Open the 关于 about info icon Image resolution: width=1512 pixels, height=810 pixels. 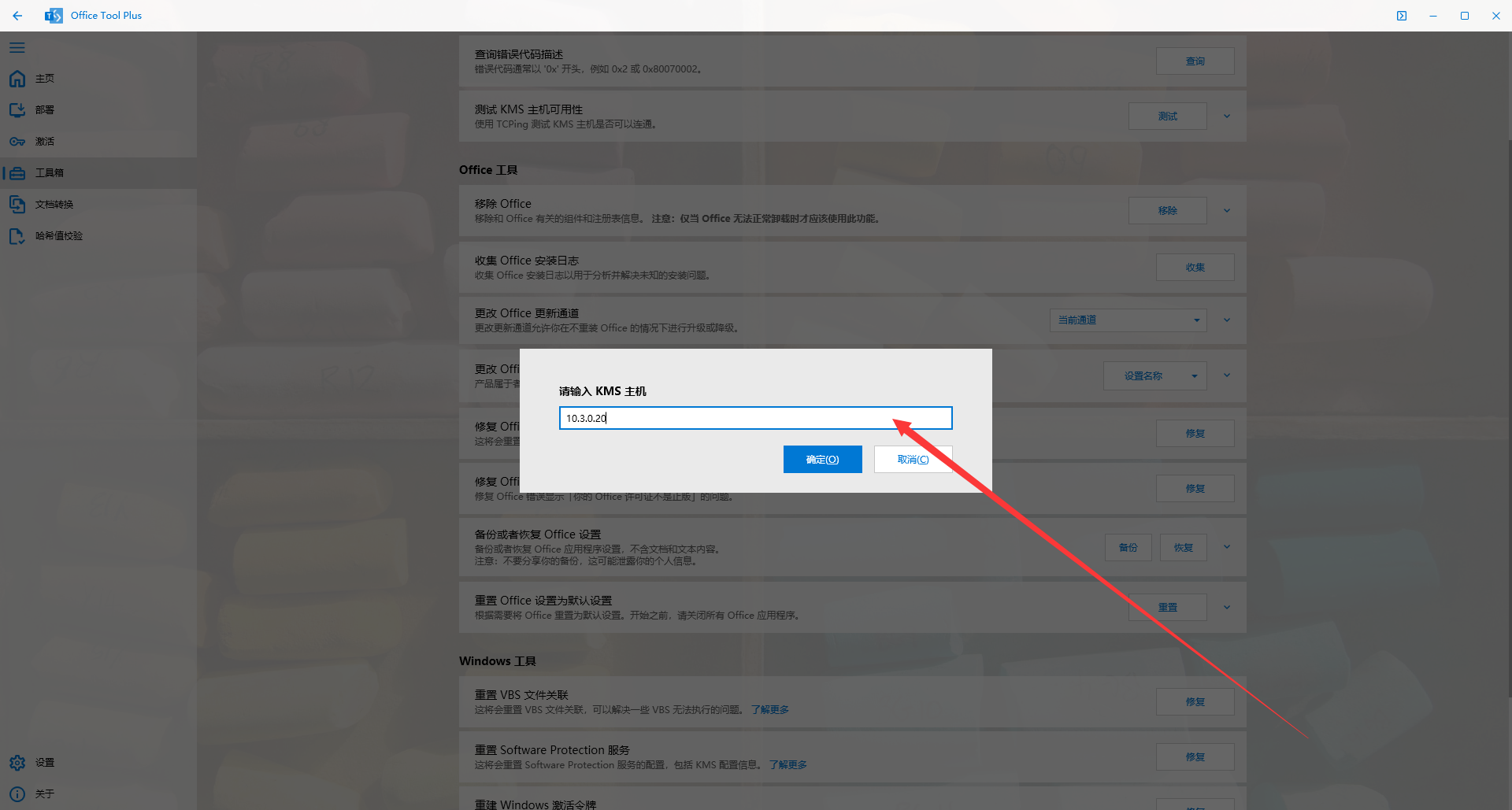17,794
